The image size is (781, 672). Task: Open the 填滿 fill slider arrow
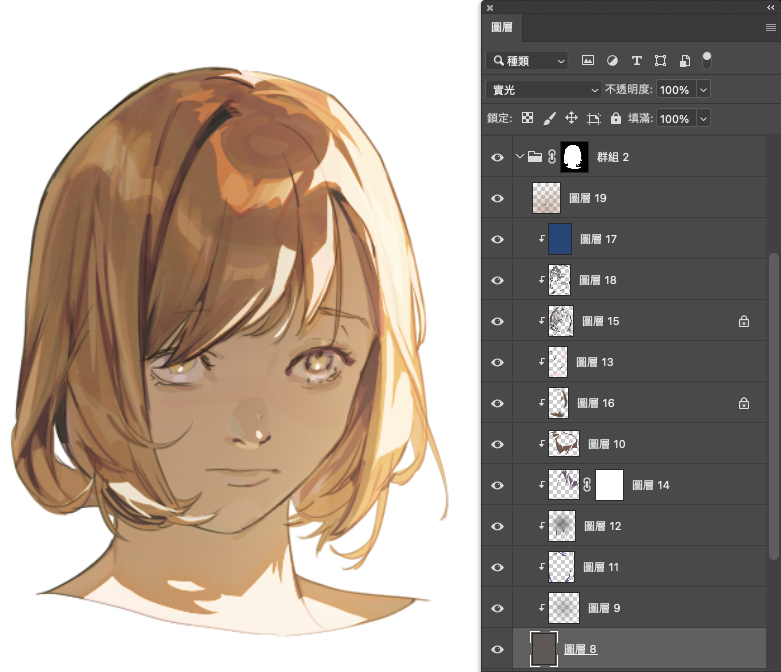pyautogui.click(x=703, y=119)
